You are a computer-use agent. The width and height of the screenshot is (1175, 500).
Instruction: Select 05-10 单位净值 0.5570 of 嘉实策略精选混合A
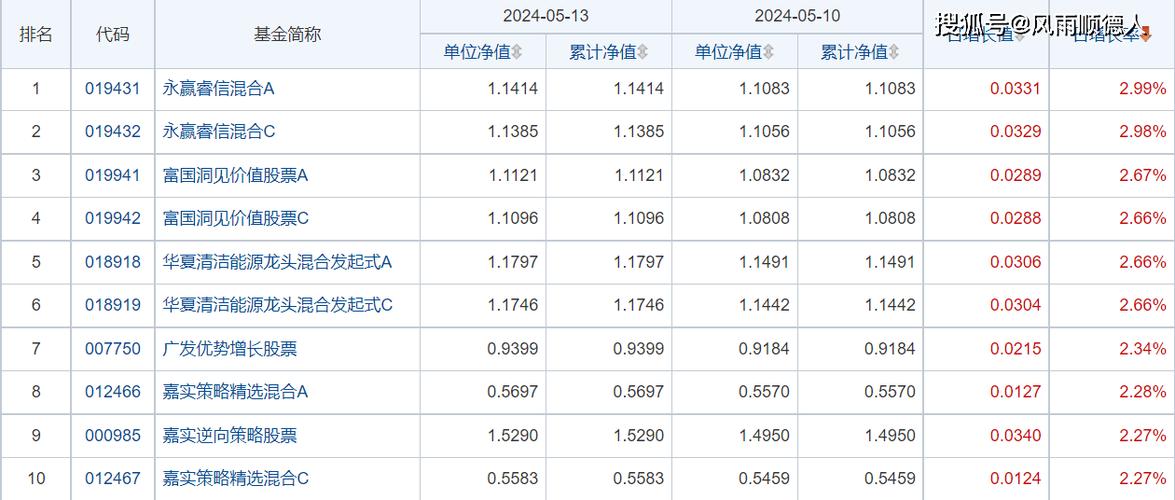764,392
